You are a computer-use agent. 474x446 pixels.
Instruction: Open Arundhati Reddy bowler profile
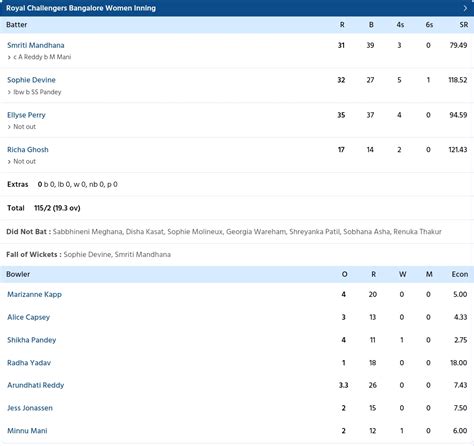35,385
